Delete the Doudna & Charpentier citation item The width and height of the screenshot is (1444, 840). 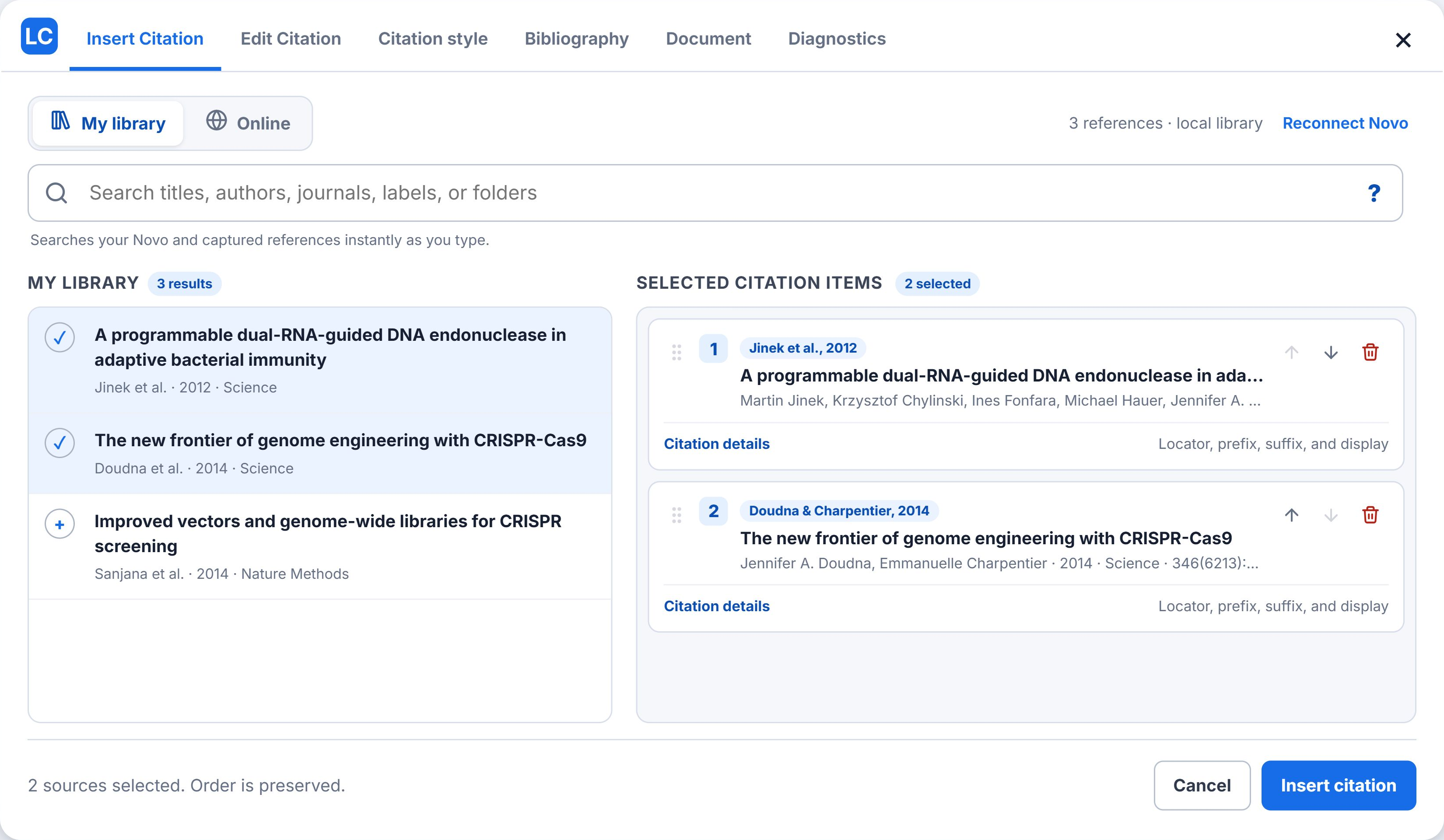(x=1370, y=514)
